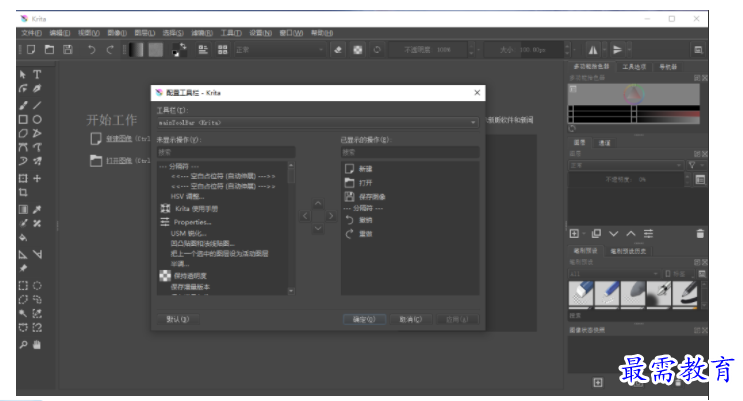Open the pattern swatch in toolbar

155,50
